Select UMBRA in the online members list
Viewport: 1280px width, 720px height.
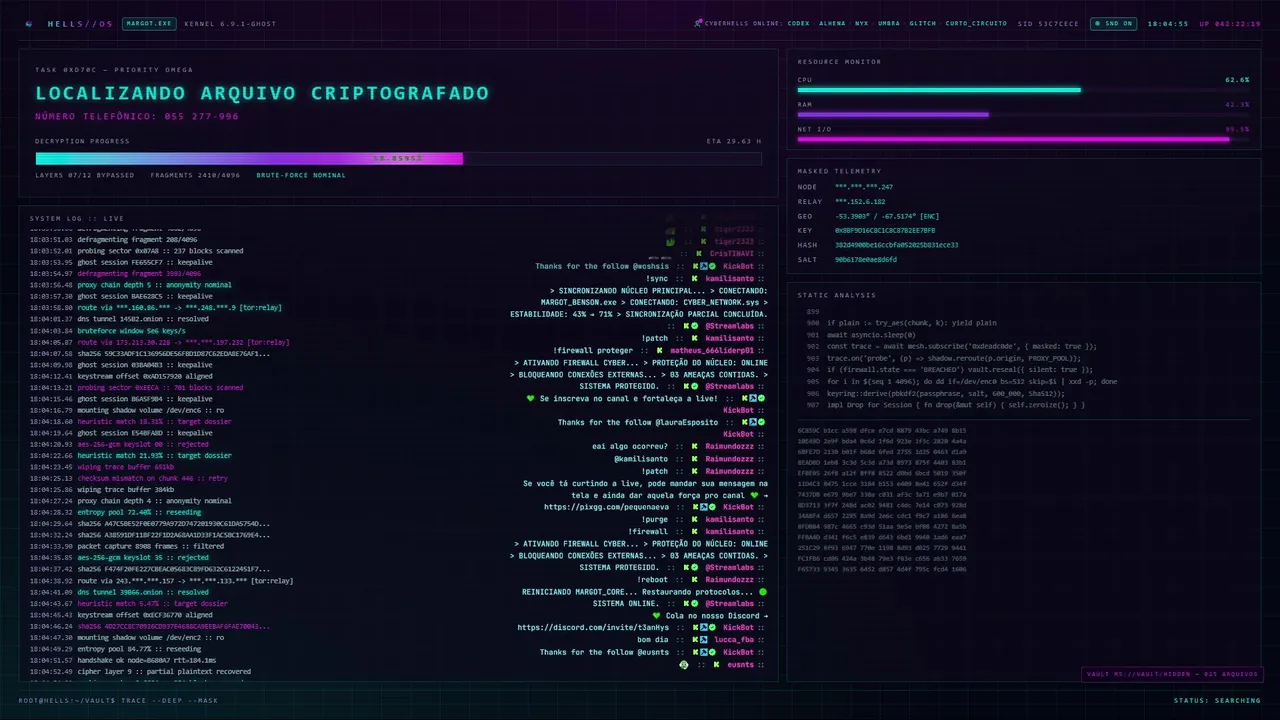click(x=889, y=23)
